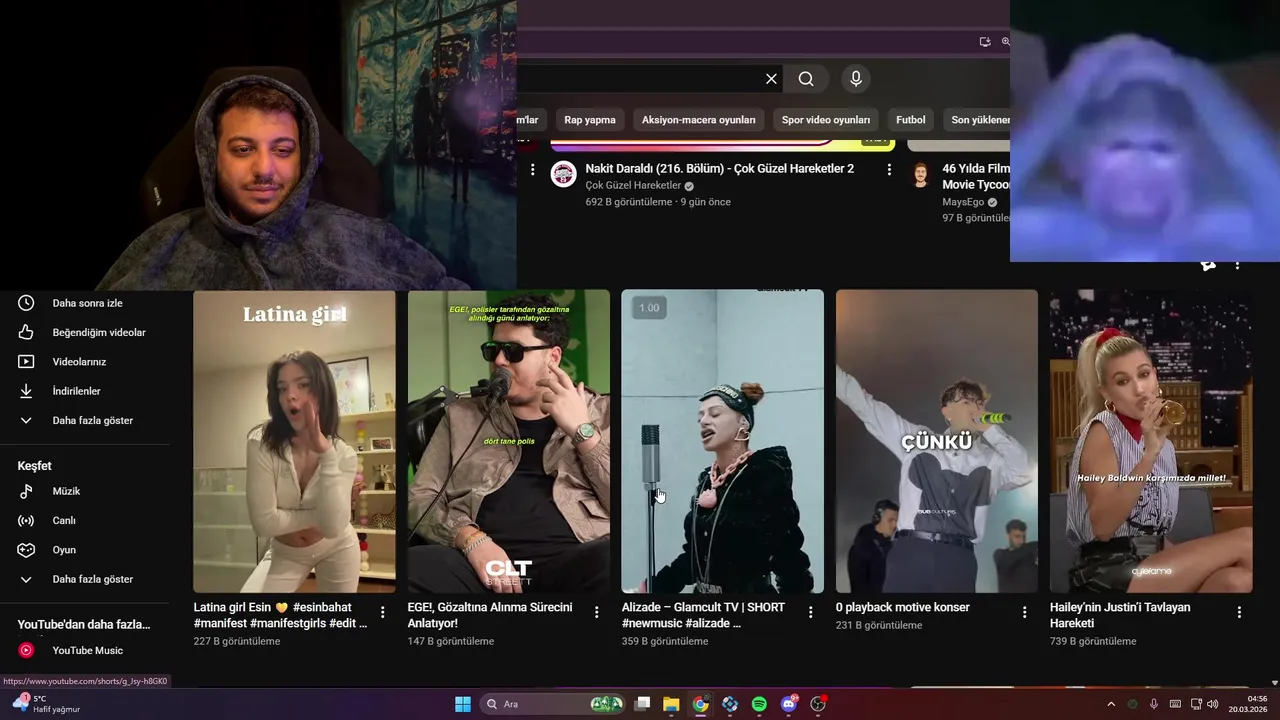Open Nakit Daraldı (216. Bölüm) video title
This screenshot has height=720, width=1280.
(x=720, y=169)
